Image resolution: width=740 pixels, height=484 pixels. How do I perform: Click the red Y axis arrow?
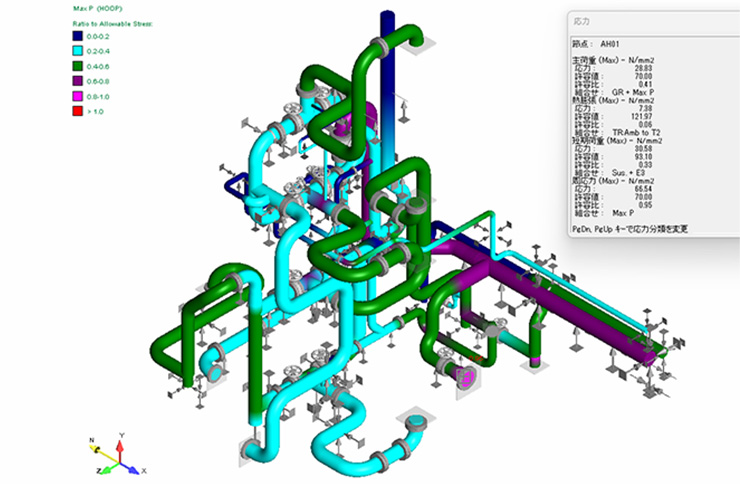120,446
